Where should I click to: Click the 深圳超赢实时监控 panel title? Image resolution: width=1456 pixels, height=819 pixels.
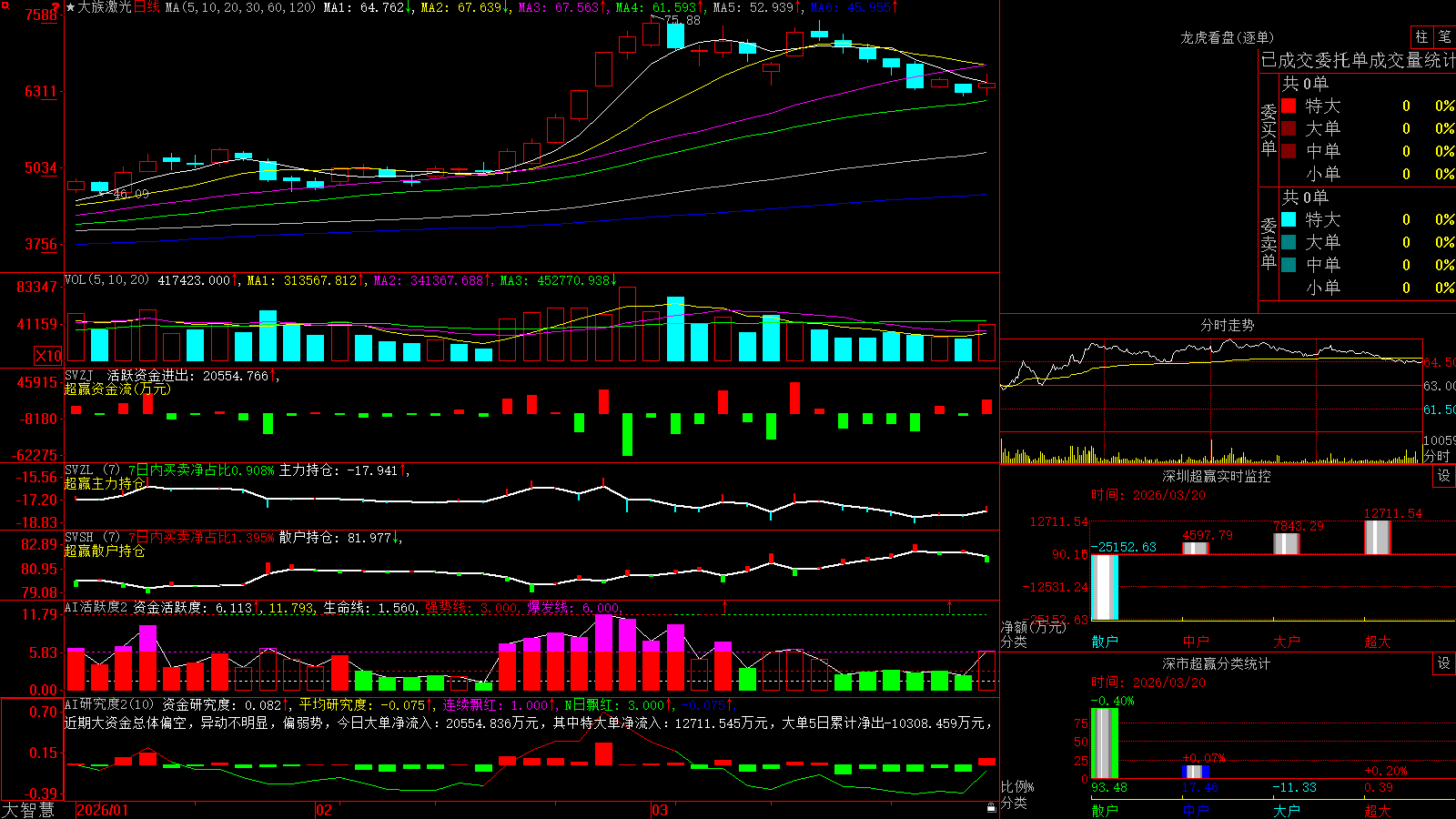(1216, 476)
